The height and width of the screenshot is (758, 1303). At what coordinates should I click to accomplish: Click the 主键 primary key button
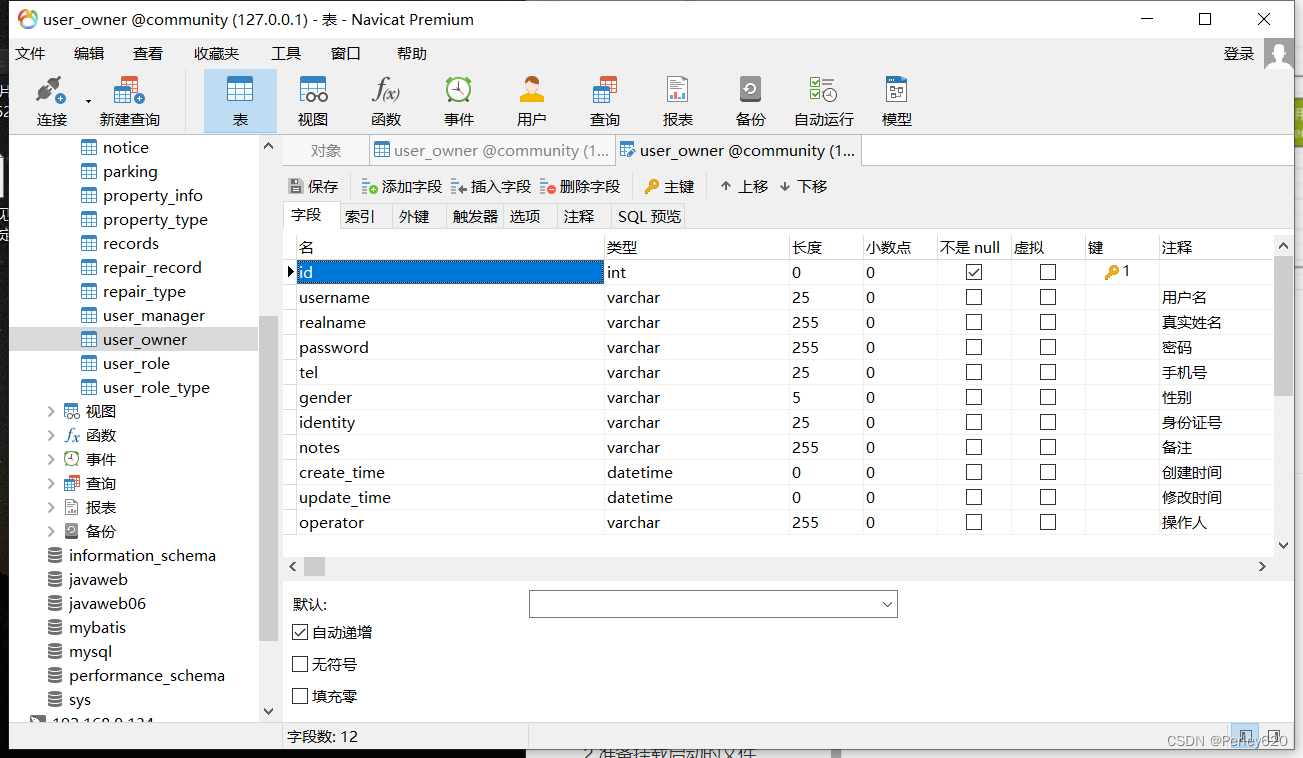669,186
